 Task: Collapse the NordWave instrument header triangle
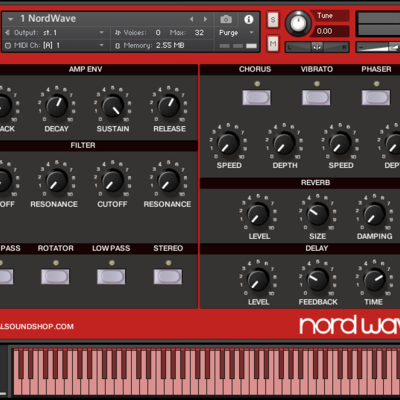[x=10, y=19]
